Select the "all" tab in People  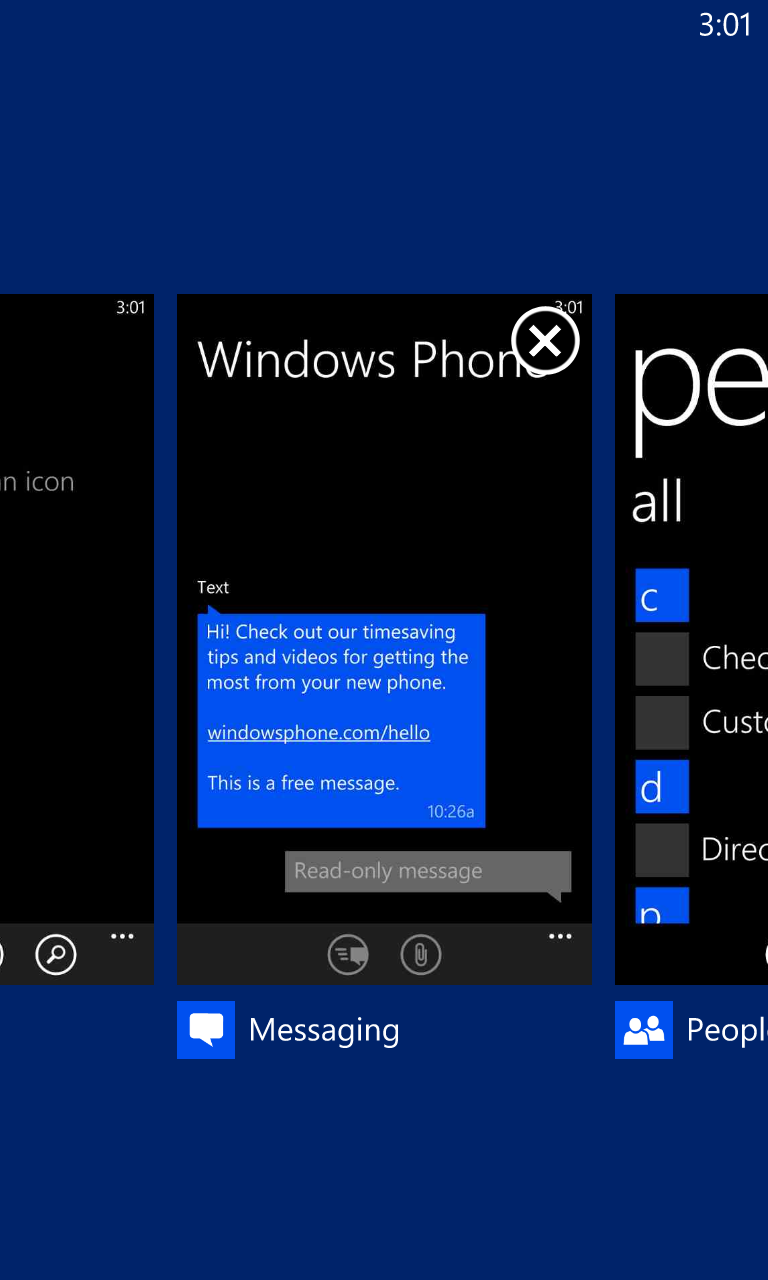coord(657,502)
